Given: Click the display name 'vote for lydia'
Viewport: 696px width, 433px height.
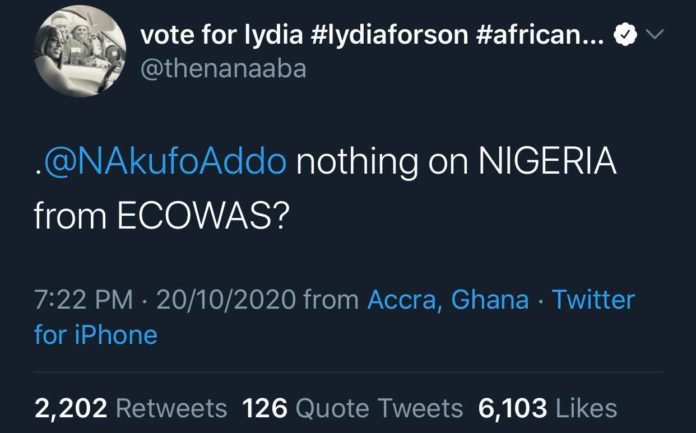Looking at the screenshot, I should tap(221, 35).
